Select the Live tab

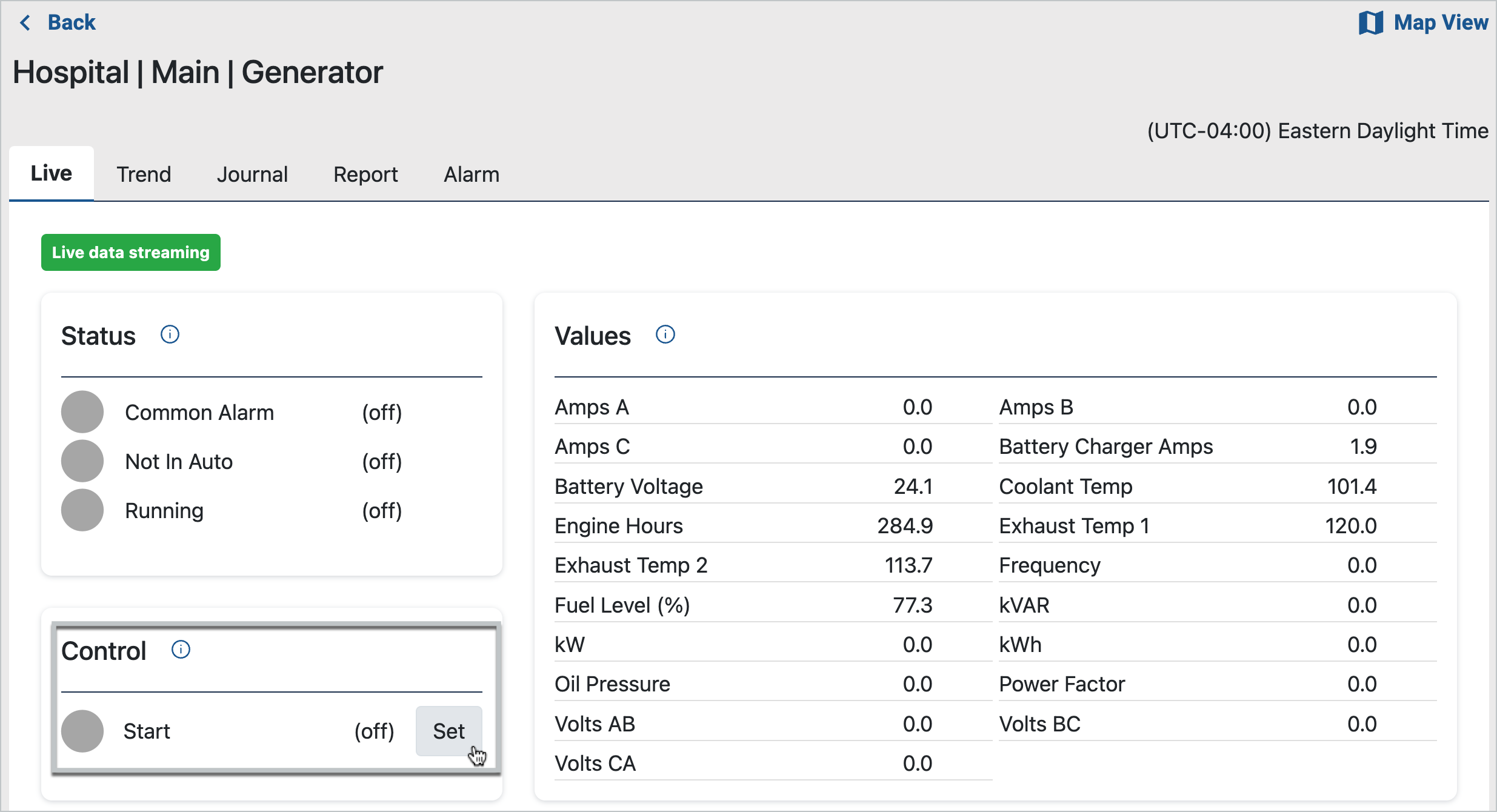[x=52, y=173]
